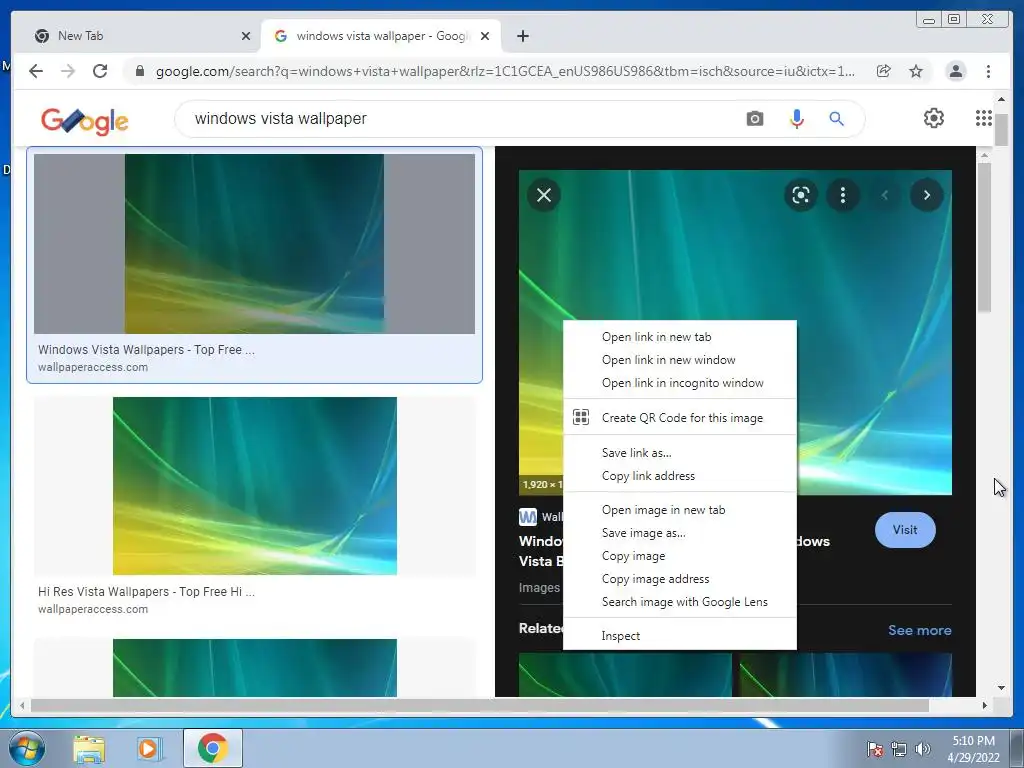Go to the next image with right chevron
Image resolution: width=1024 pixels, height=768 pixels.
tap(927, 195)
